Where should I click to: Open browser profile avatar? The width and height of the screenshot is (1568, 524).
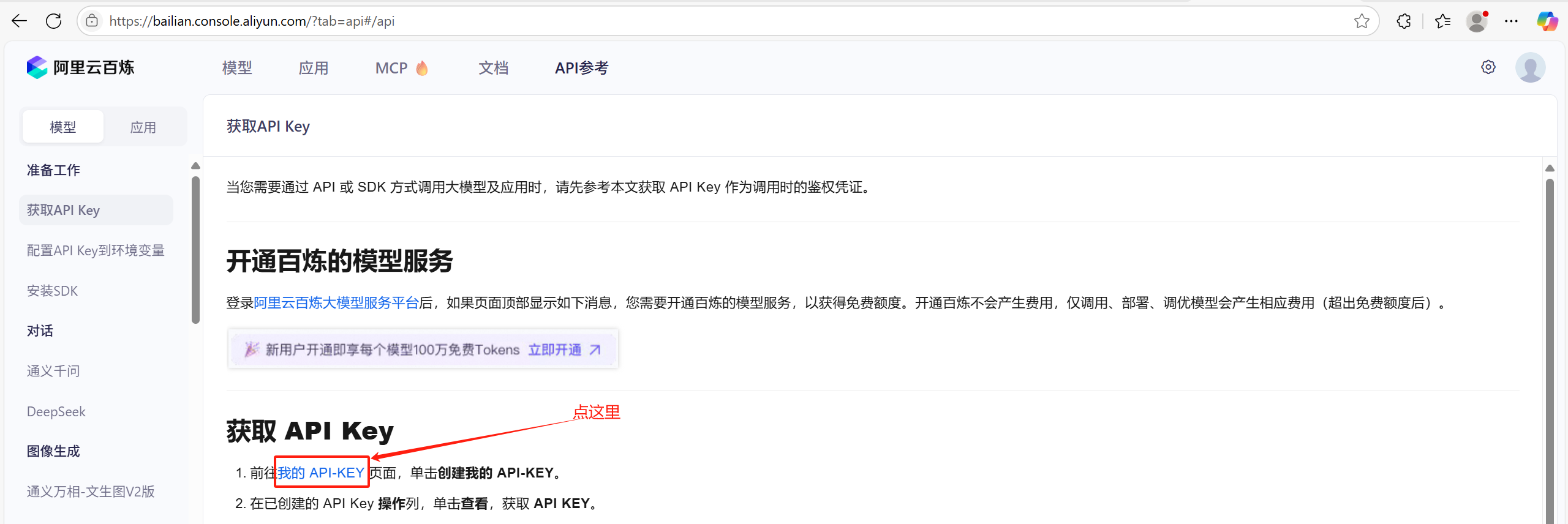[1477, 21]
